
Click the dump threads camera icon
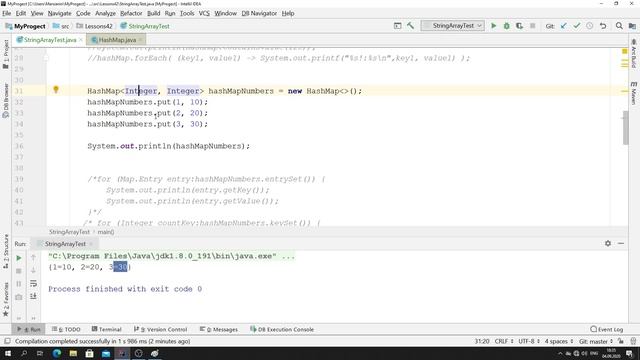click(x=19, y=297)
